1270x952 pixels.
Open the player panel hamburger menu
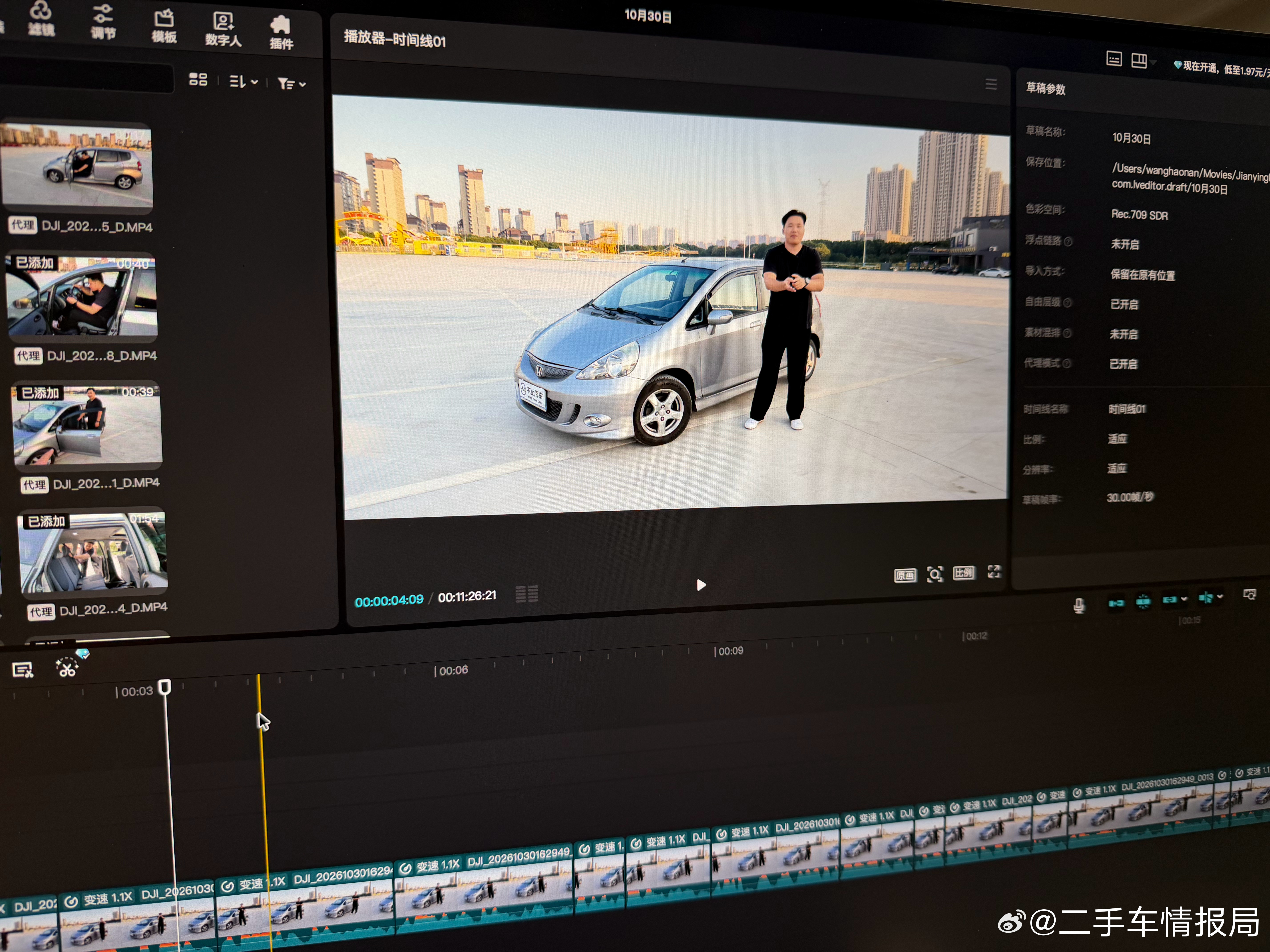[991, 84]
